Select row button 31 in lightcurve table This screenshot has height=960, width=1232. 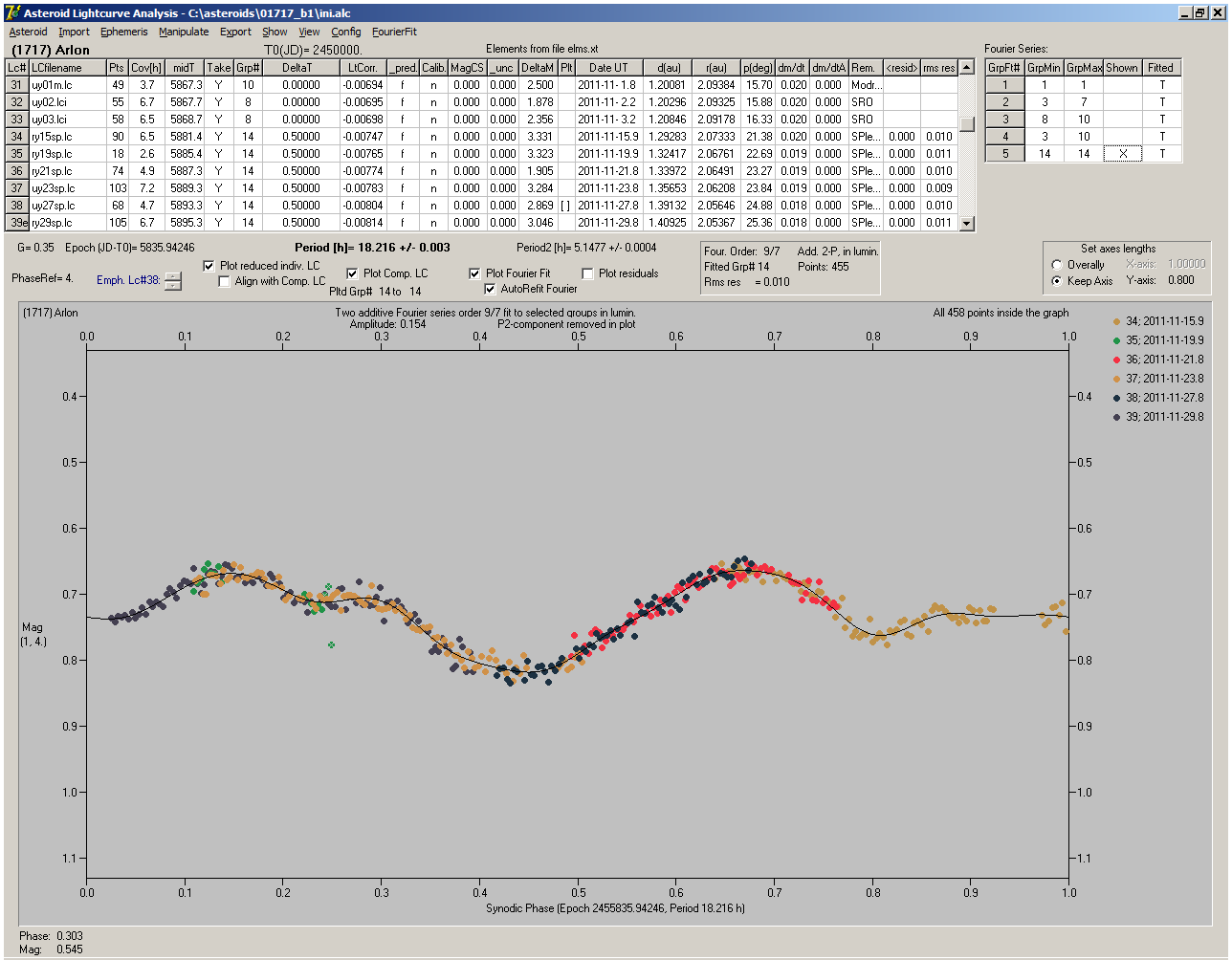click(17, 85)
